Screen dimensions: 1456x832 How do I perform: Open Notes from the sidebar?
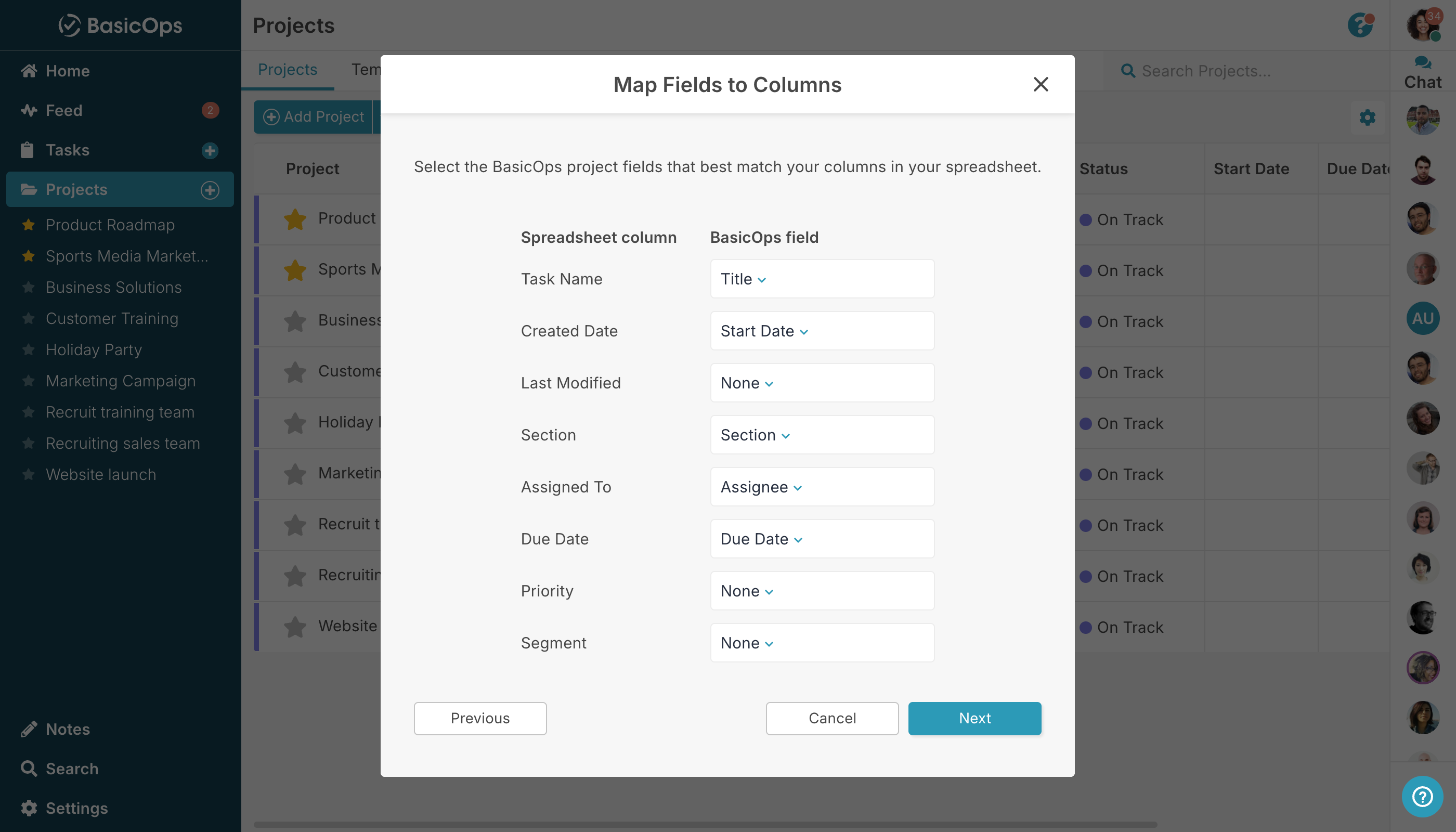point(68,729)
